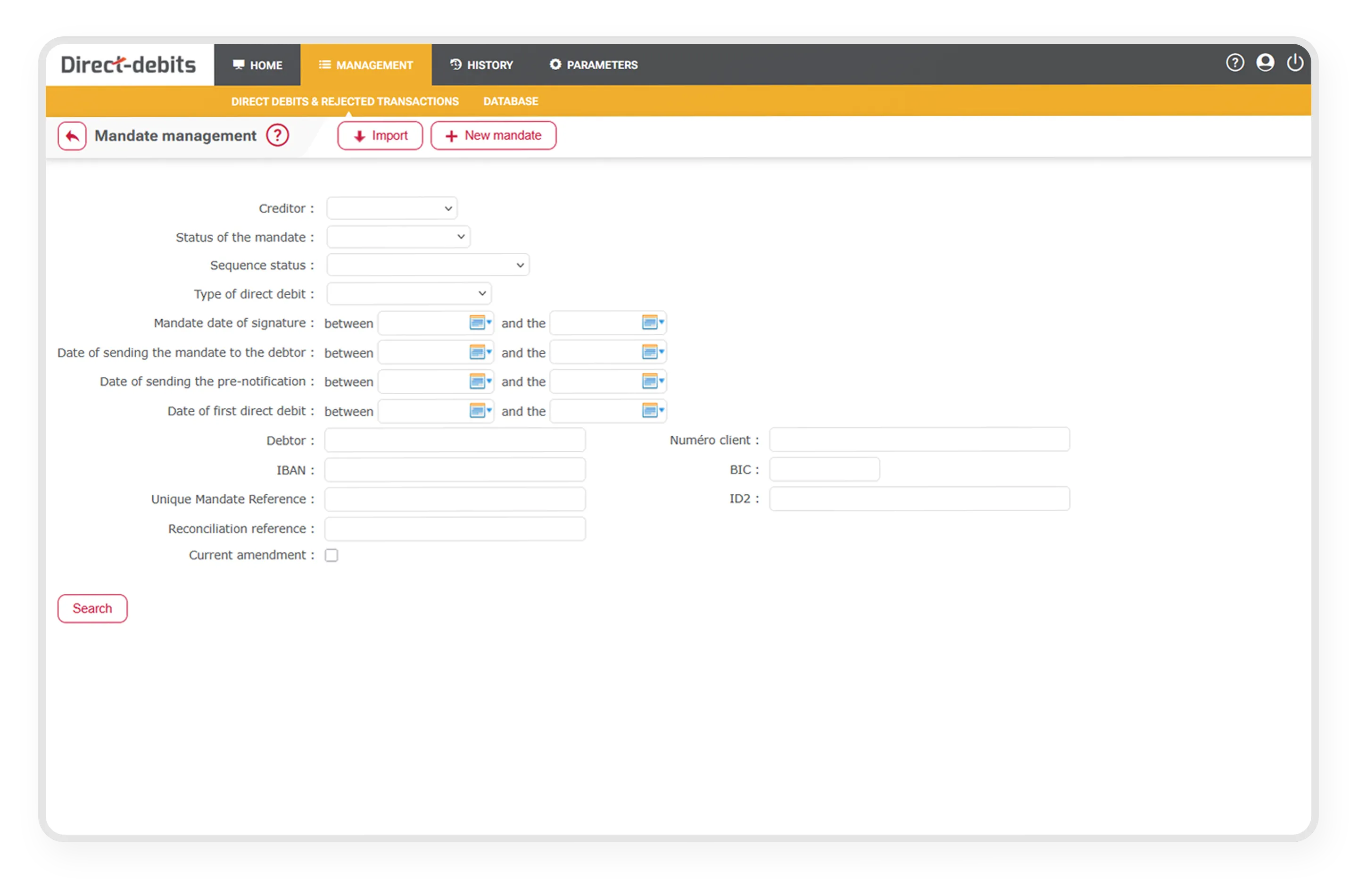This screenshot has height=896, width=1358.
Task: Click the help question mark in top bar
Action: [x=1234, y=63]
